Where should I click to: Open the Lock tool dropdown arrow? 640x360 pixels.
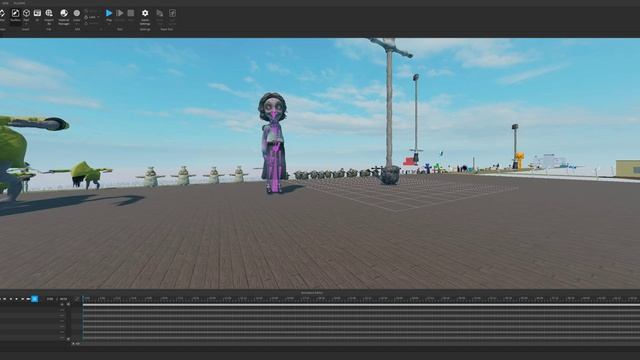coord(98,17)
